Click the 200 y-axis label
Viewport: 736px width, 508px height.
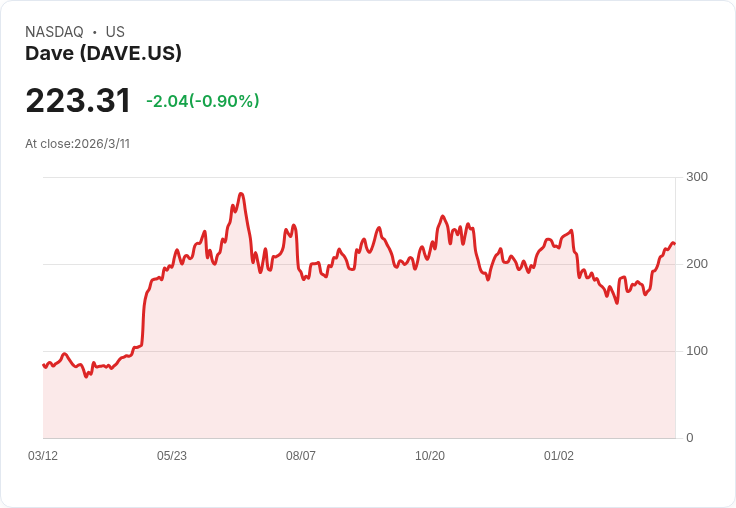tap(697, 264)
